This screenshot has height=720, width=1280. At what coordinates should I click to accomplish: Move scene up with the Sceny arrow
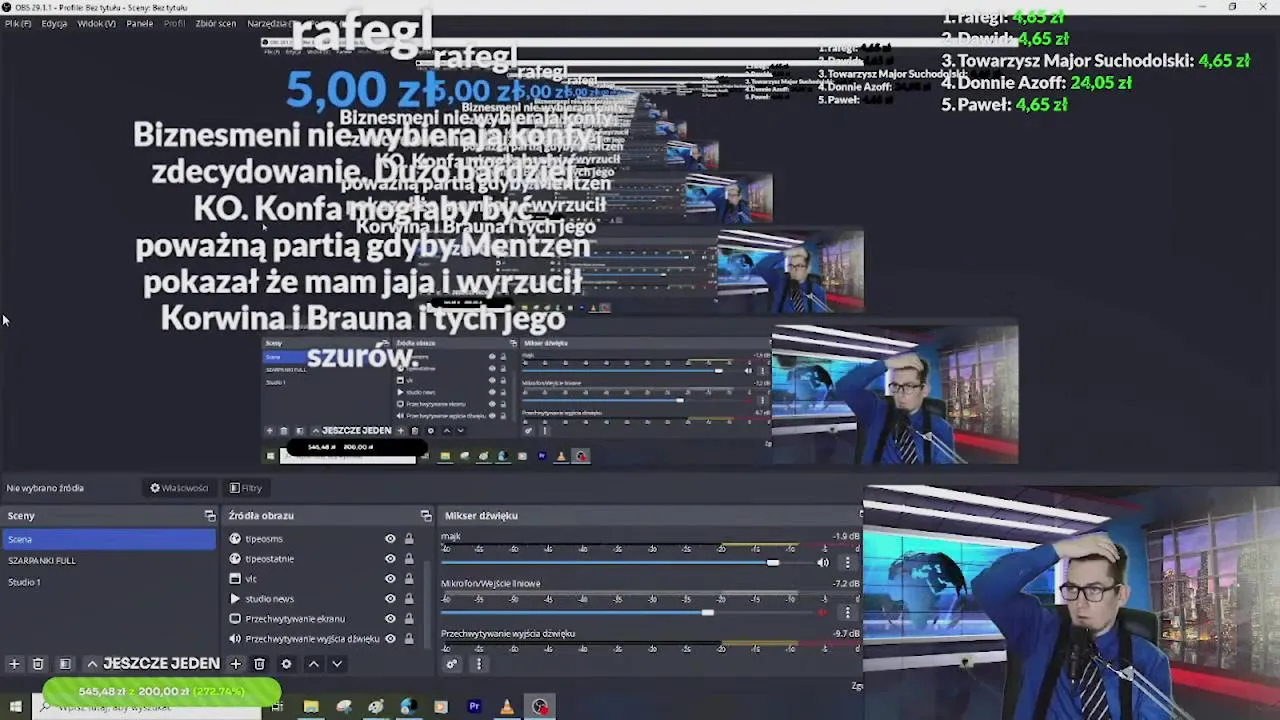click(x=92, y=664)
